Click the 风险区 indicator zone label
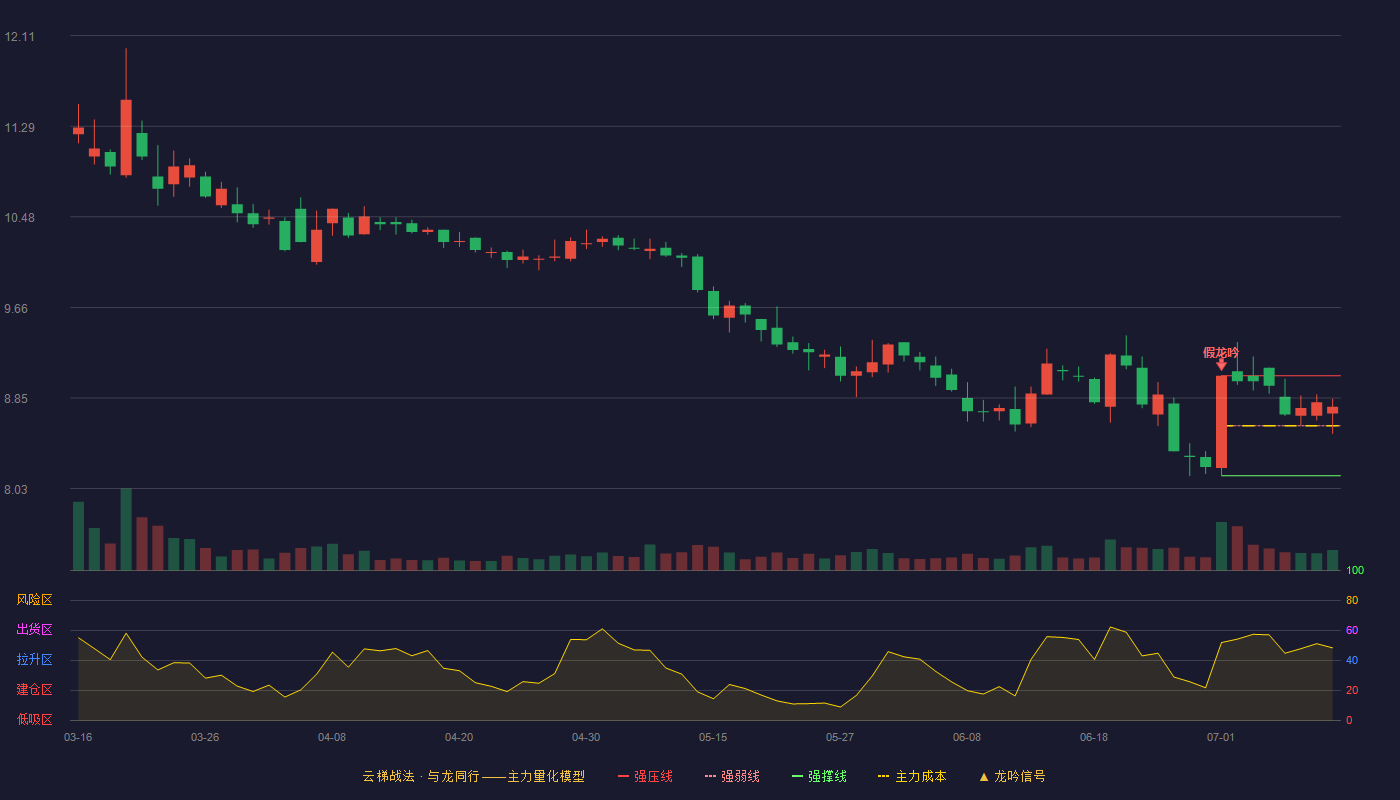This screenshot has height=800, width=1400. pyautogui.click(x=34, y=600)
